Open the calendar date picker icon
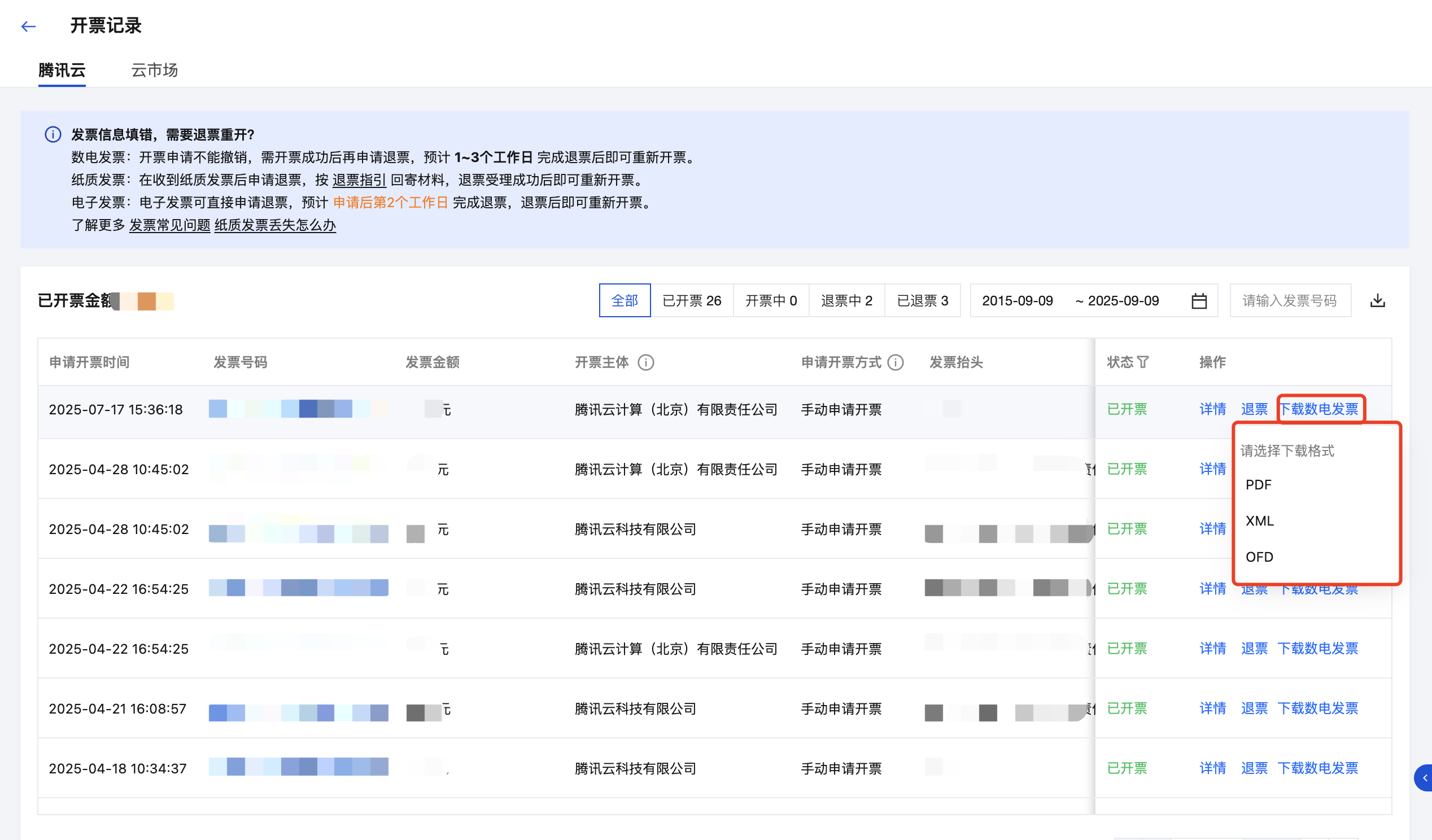 click(1198, 300)
